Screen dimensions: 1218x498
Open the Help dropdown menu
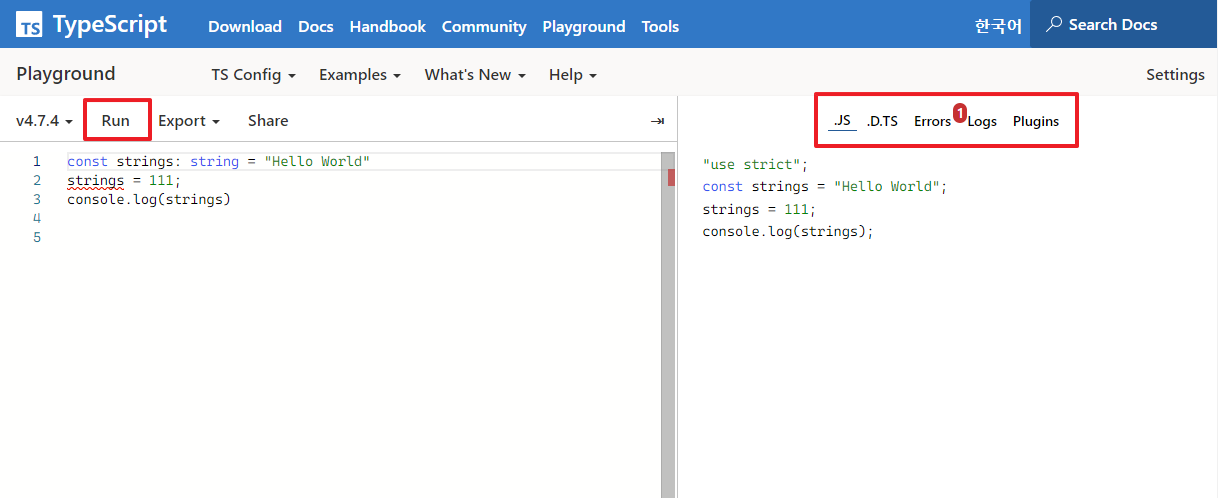(573, 75)
